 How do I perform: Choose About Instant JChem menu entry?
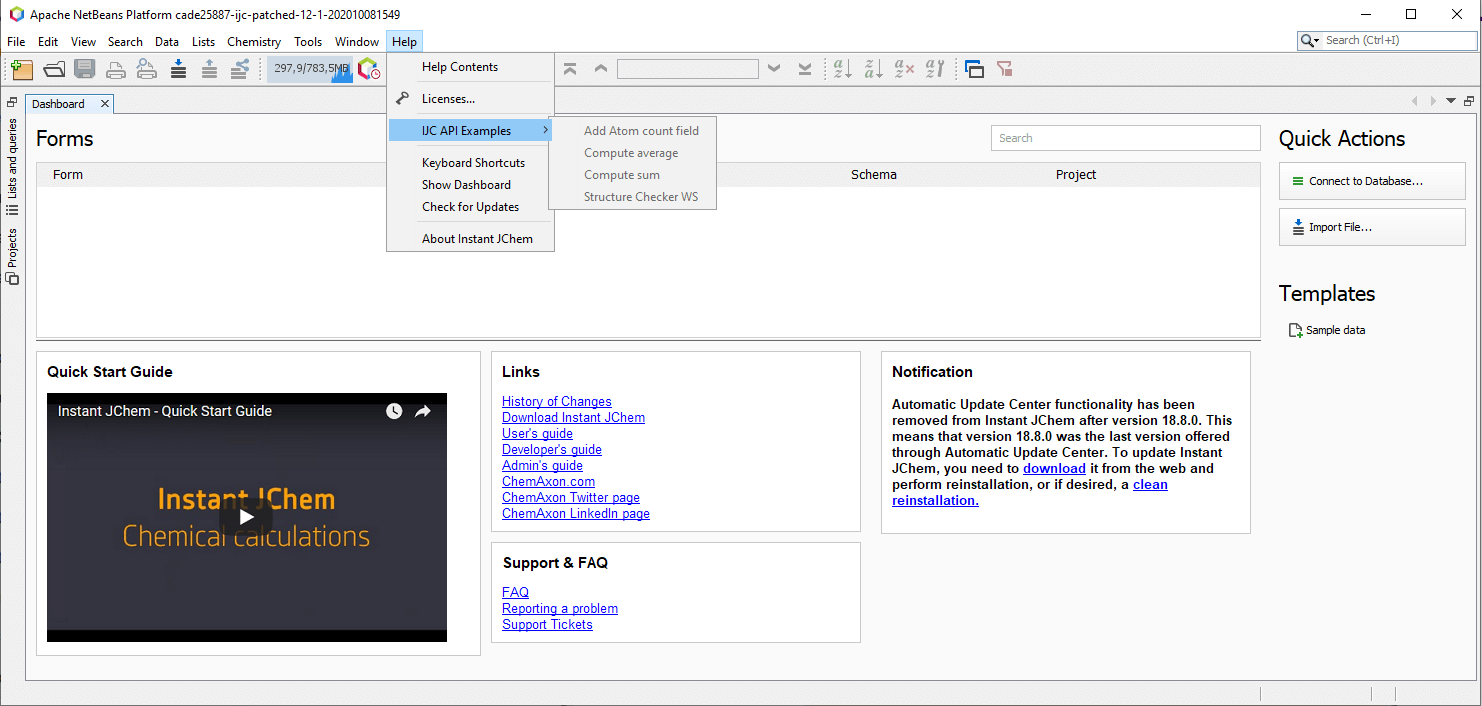coord(477,239)
